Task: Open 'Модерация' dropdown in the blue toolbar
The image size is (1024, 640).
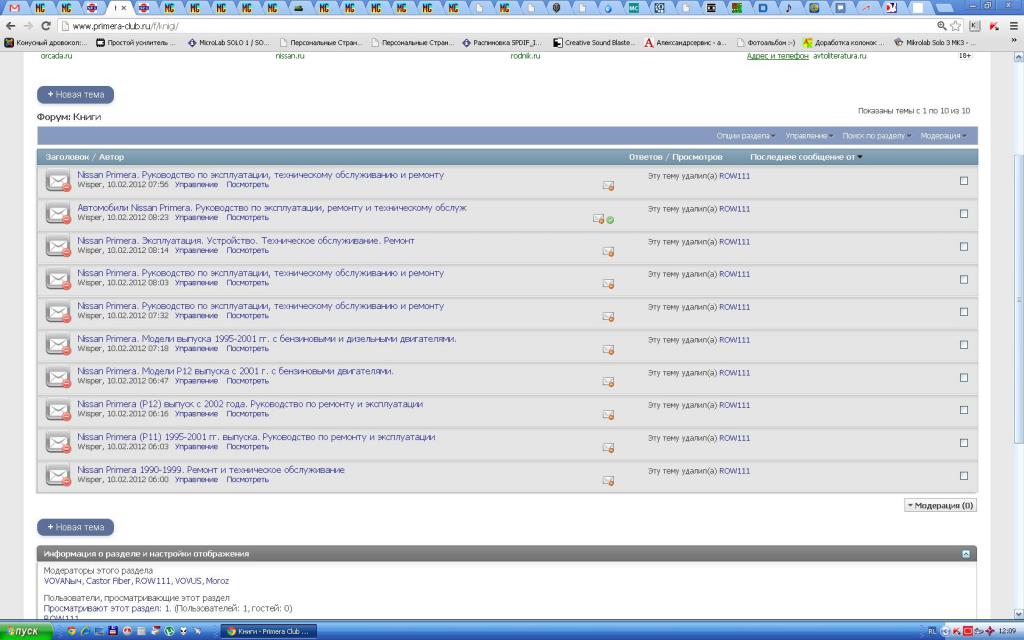Action: [944, 136]
